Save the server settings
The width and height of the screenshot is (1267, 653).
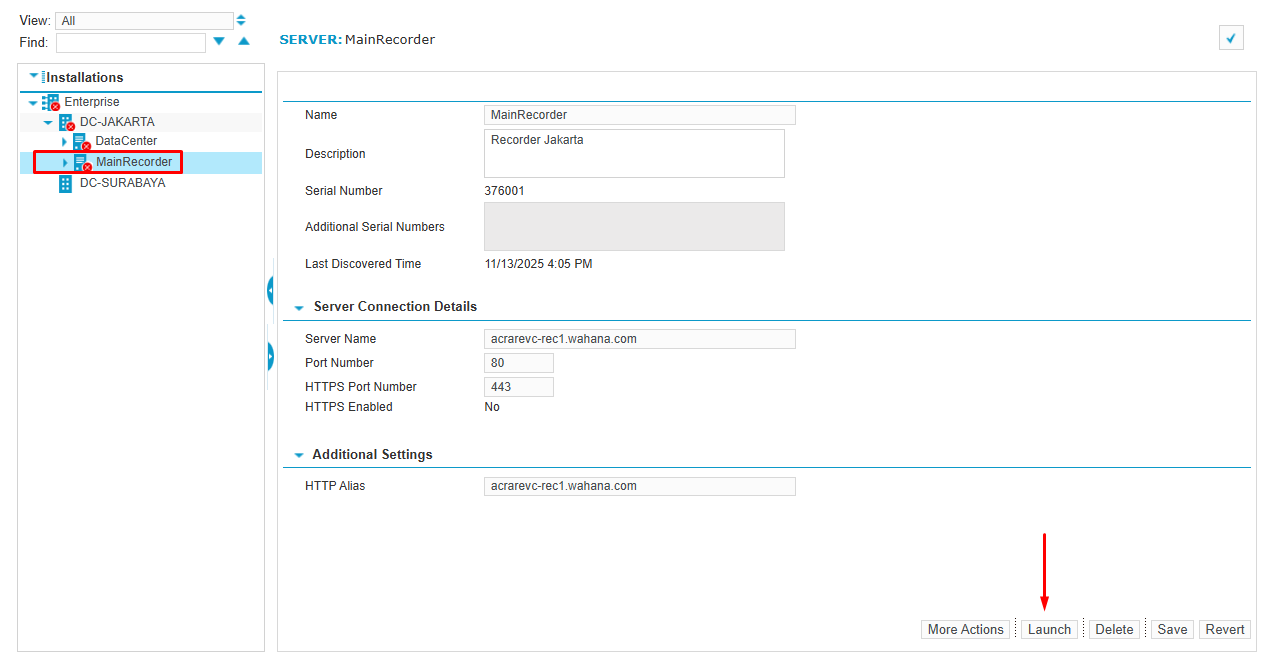(1172, 629)
